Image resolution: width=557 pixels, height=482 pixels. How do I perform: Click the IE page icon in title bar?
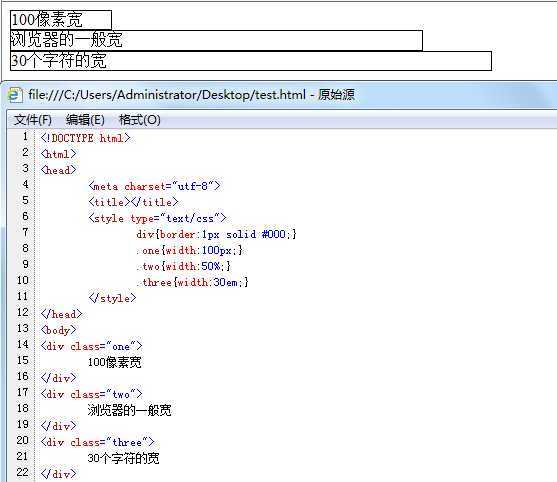click(15, 95)
